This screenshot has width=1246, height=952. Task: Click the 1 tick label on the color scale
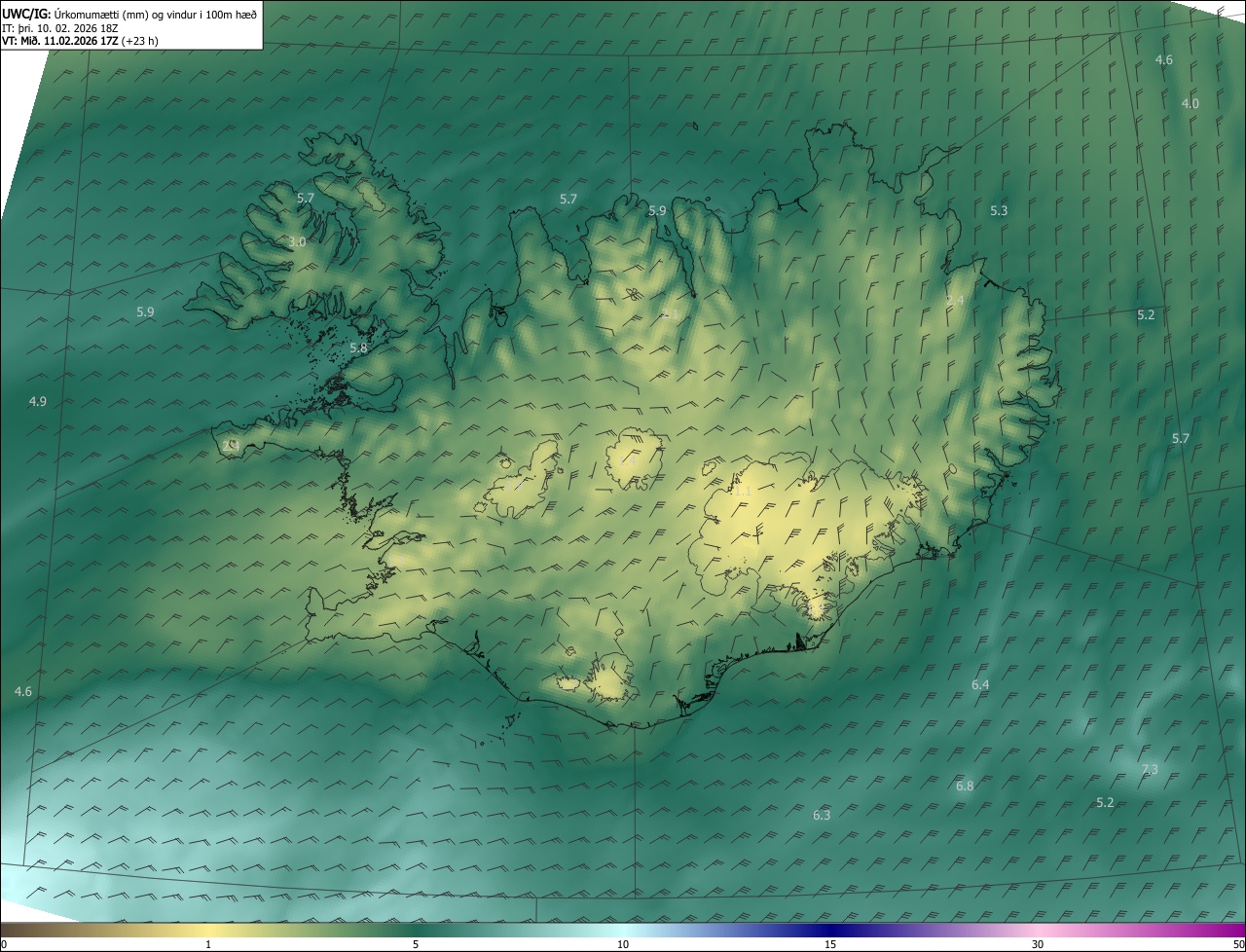(208, 944)
